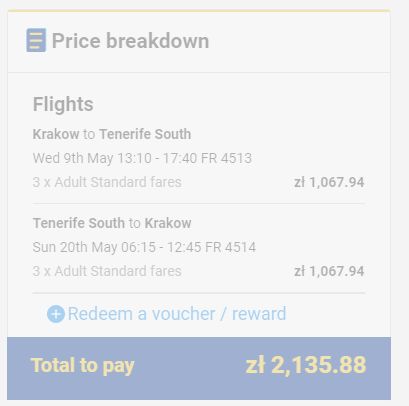Click the Total to pay label
Image resolution: width=409 pixels, height=406 pixels.
click(82, 366)
